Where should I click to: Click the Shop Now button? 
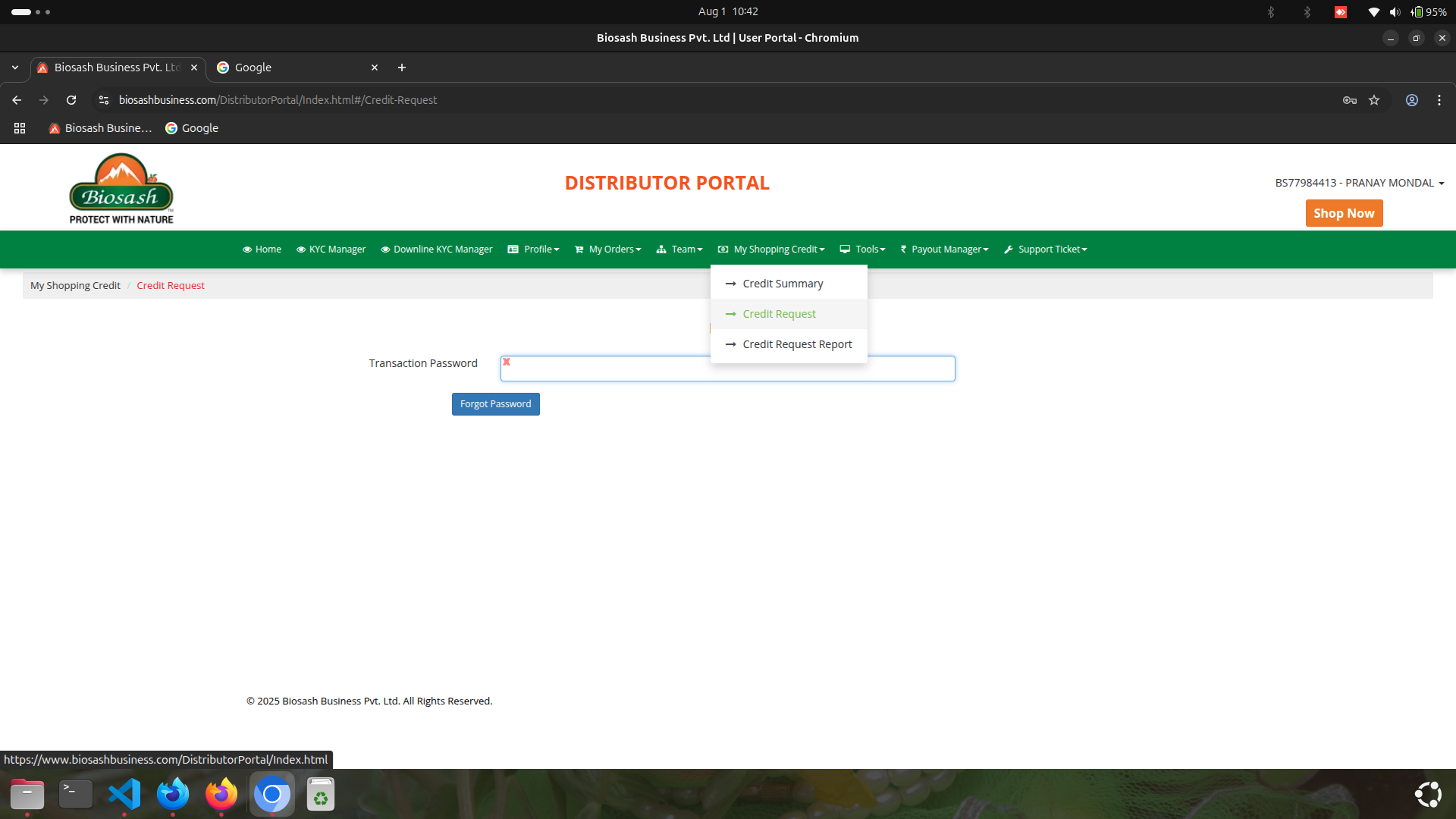[x=1344, y=213]
